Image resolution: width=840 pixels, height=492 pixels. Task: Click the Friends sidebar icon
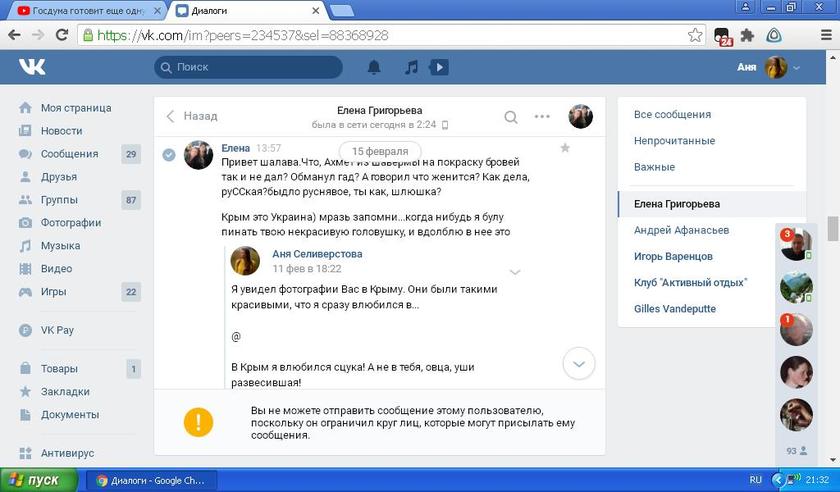[25, 176]
